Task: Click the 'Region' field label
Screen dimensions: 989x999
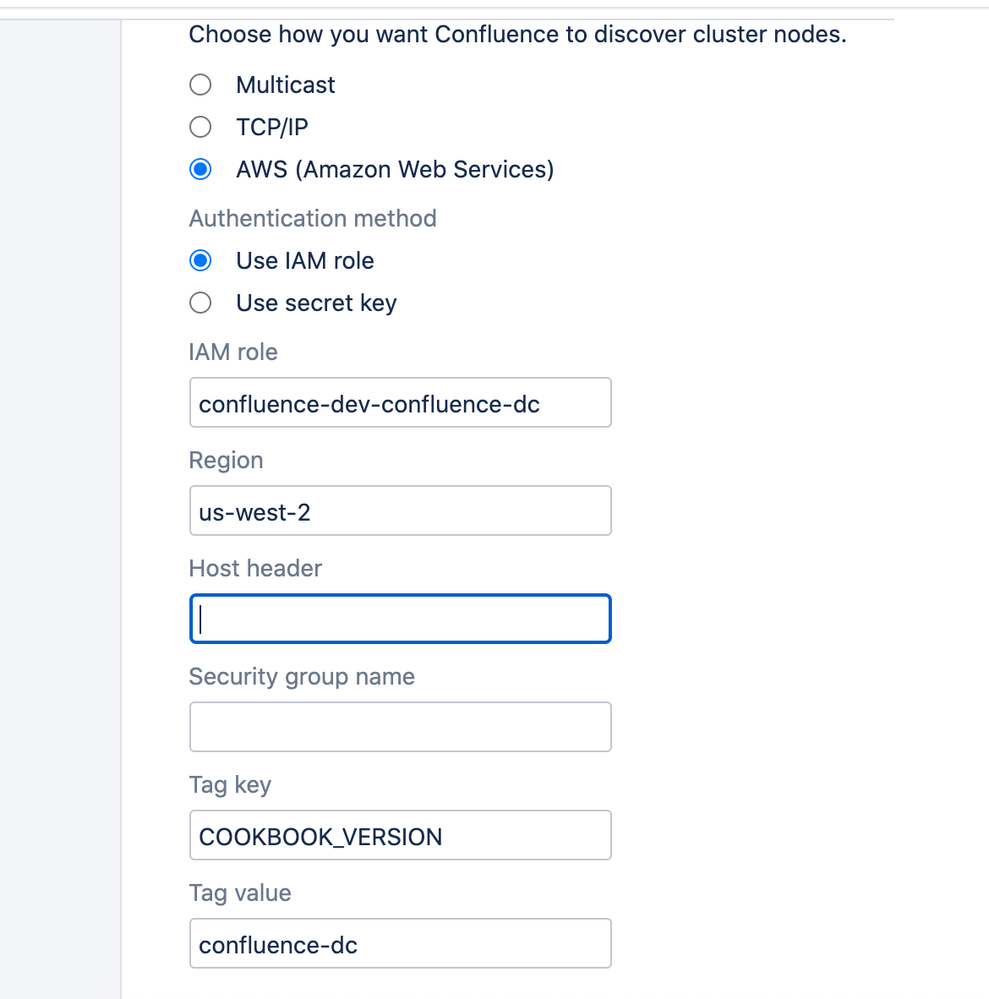Action: [x=226, y=461]
